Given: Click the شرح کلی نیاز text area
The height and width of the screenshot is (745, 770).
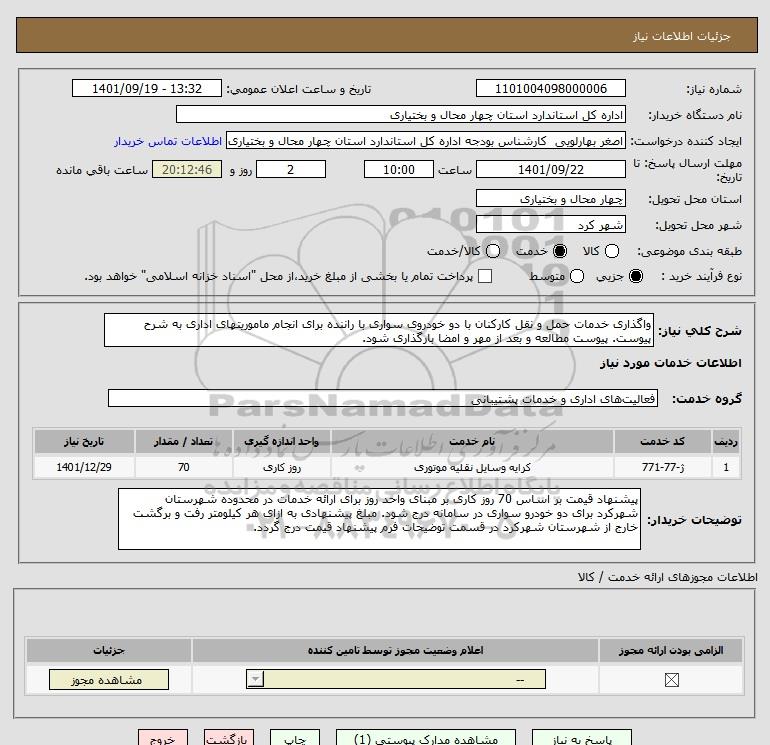Looking at the screenshot, I should [x=379, y=330].
